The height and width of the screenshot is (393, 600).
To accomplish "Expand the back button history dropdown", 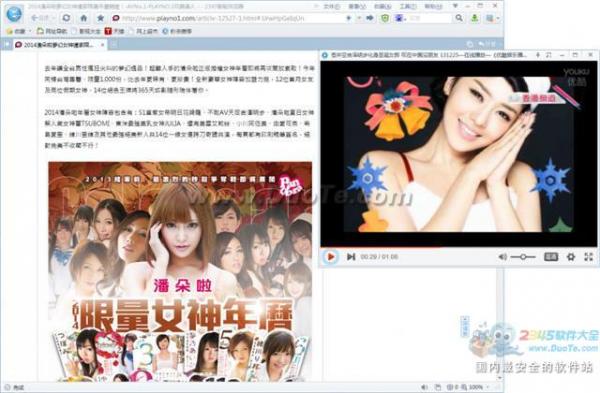I will pyautogui.click(x=53, y=18).
